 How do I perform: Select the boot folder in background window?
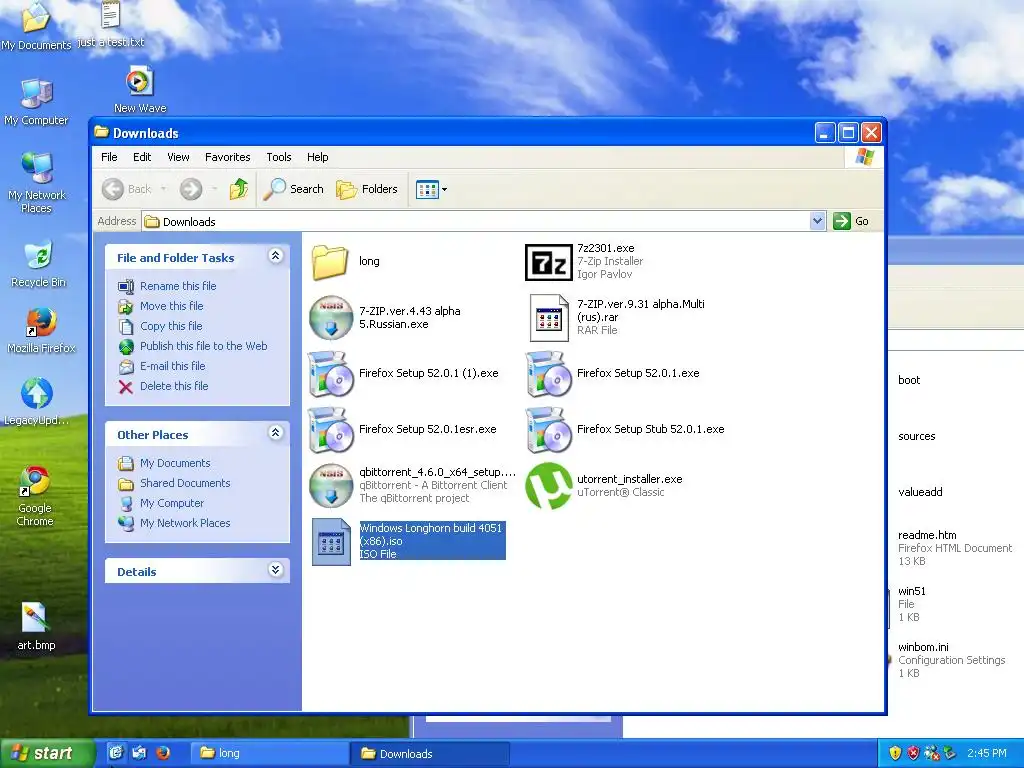(x=908, y=380)
